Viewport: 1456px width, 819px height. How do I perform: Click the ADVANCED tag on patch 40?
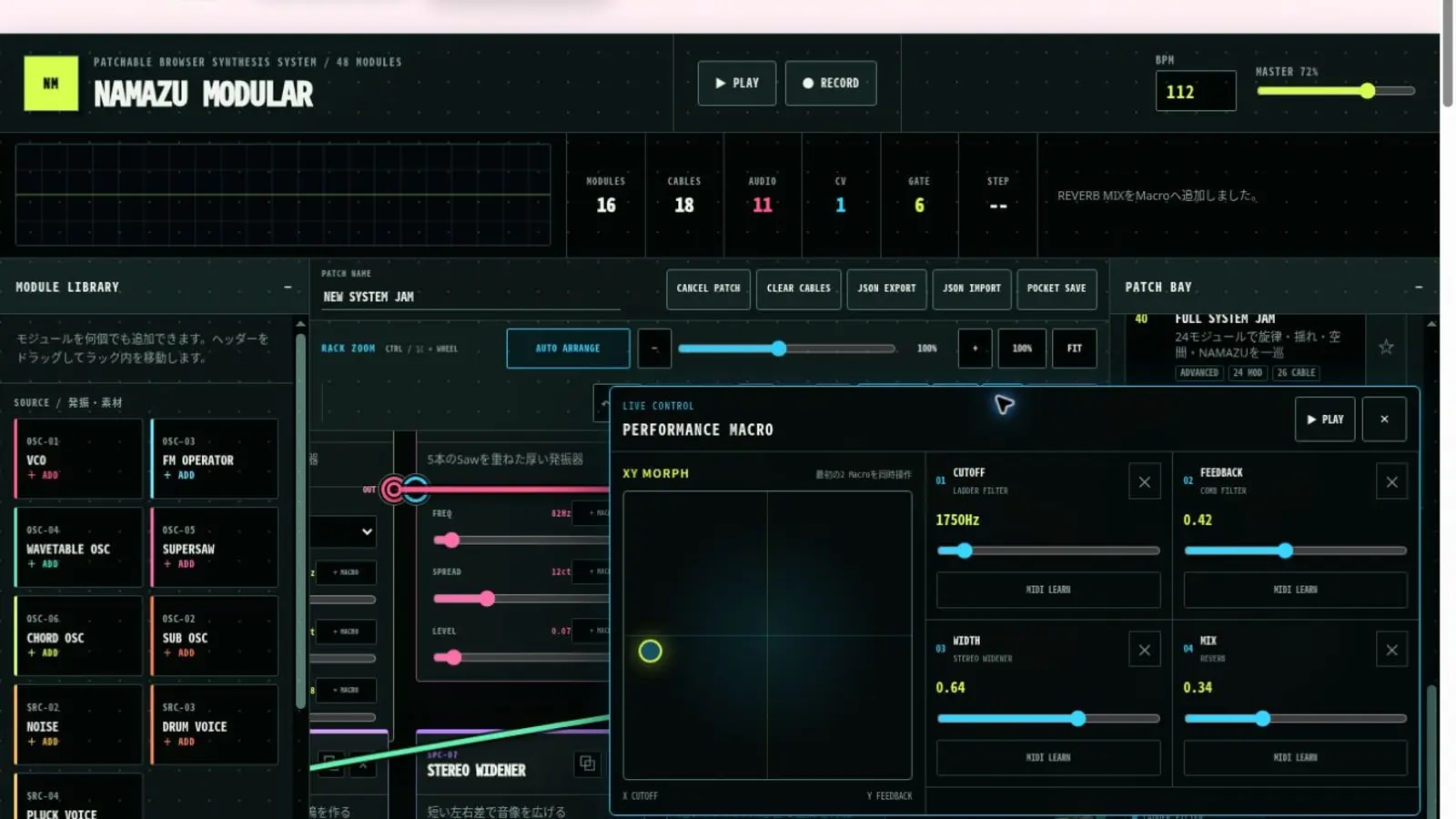[1198, 372]
